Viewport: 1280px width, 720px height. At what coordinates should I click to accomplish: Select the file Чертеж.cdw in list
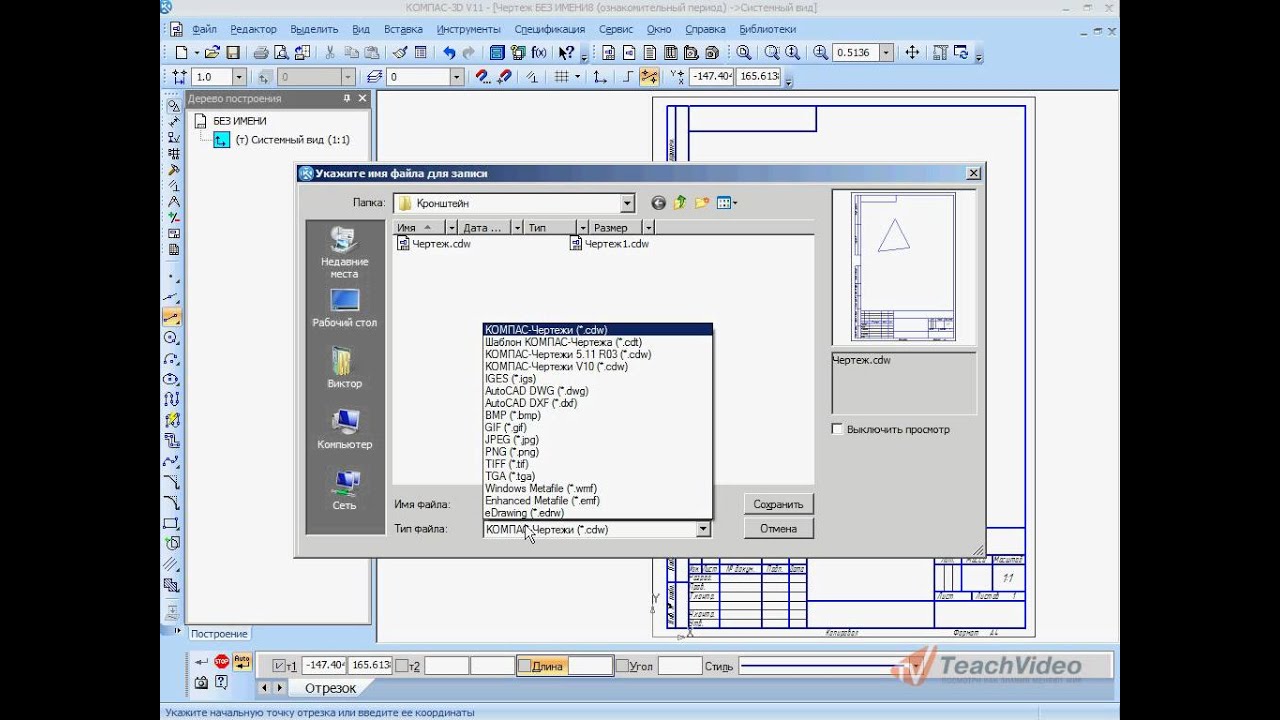434,243
